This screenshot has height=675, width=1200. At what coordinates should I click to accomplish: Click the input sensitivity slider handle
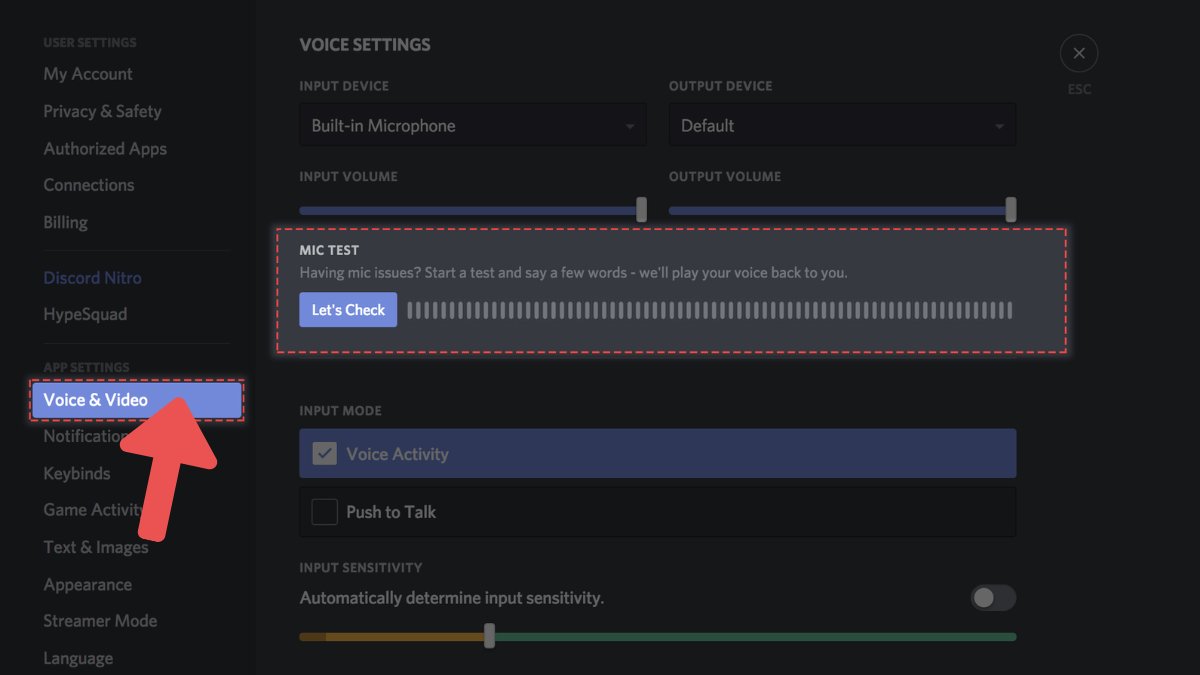489,635
